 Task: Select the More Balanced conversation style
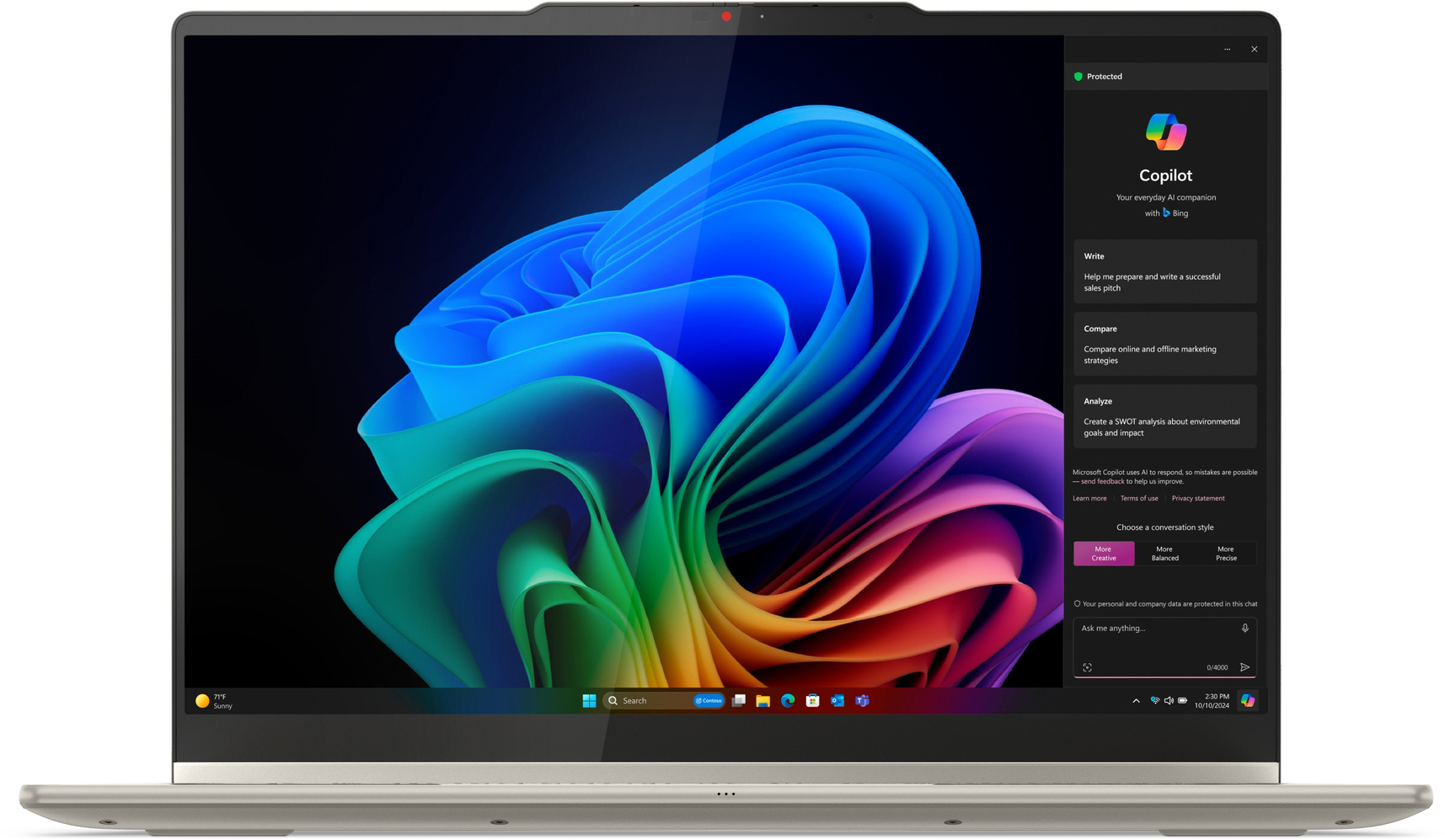coord(1164,554)
